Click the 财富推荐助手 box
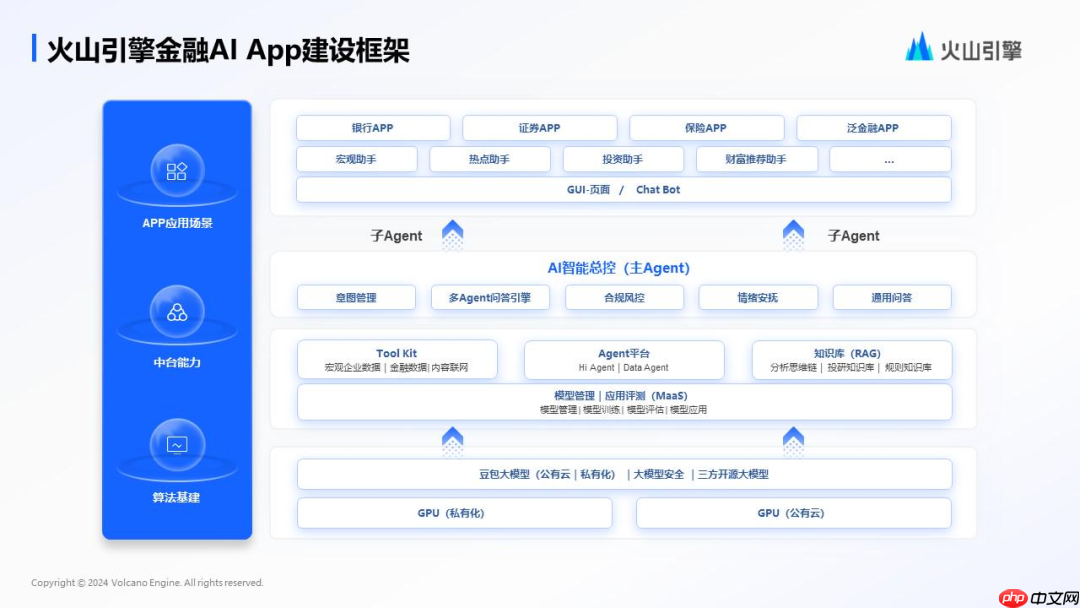This screenshot has height=608, width=1080. pos(756,159)
